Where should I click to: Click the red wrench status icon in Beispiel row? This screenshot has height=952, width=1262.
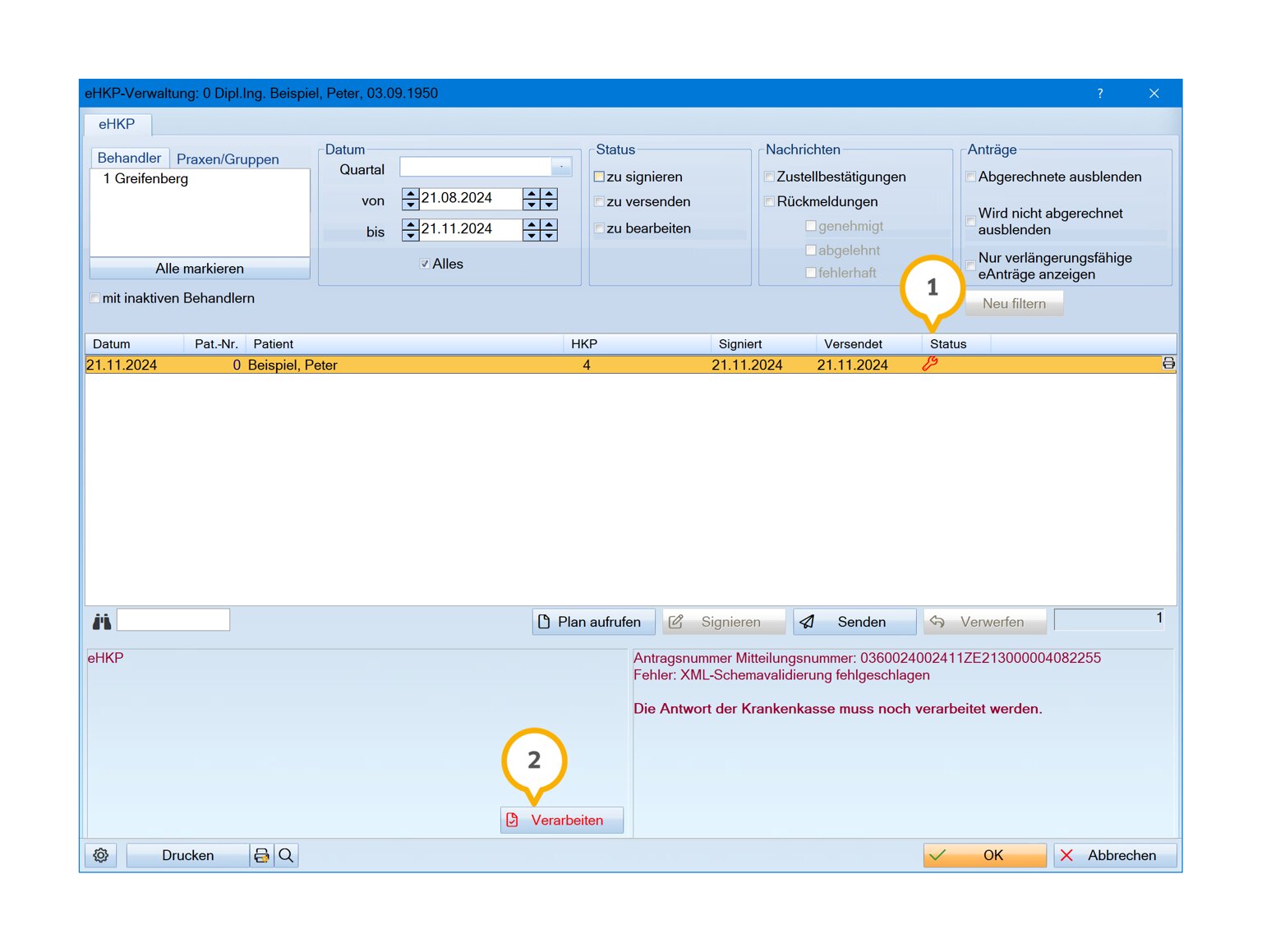pyautogui.click(x=929, y=364)
